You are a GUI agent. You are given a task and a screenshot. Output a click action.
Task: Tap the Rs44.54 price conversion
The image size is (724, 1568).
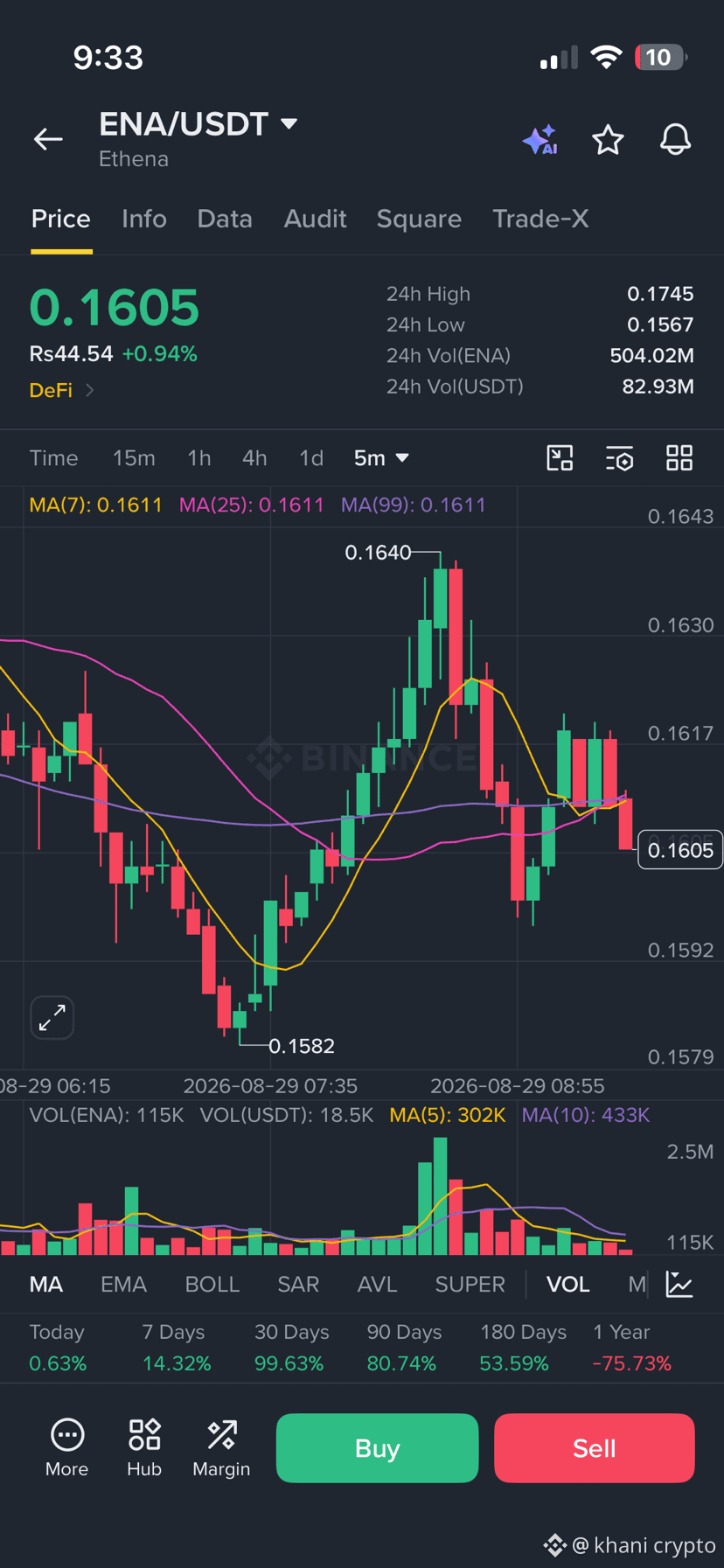[x=71, y=354]
